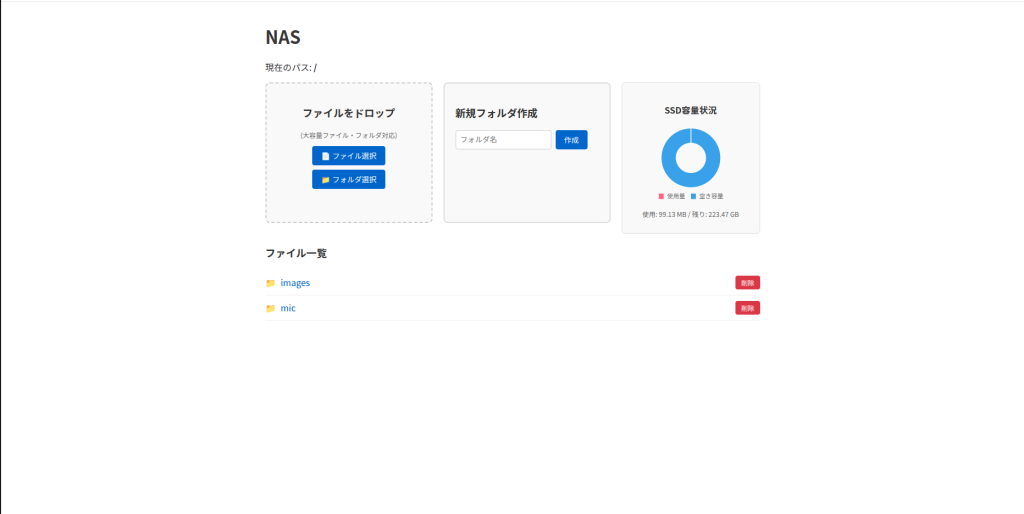Click the SSD容量状況 card heading
1024x514 pixels.
coord(690,110)
